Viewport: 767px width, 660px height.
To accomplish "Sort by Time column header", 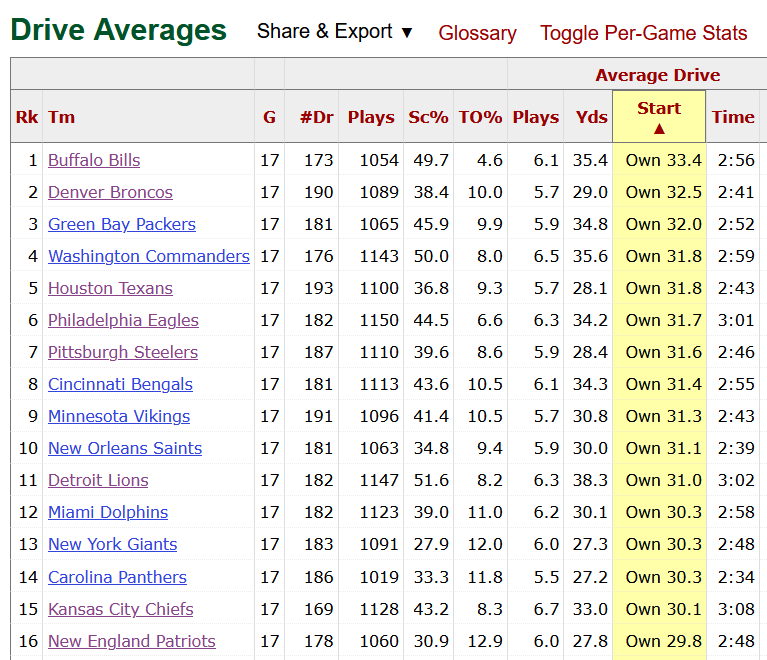I will [732, 117].
